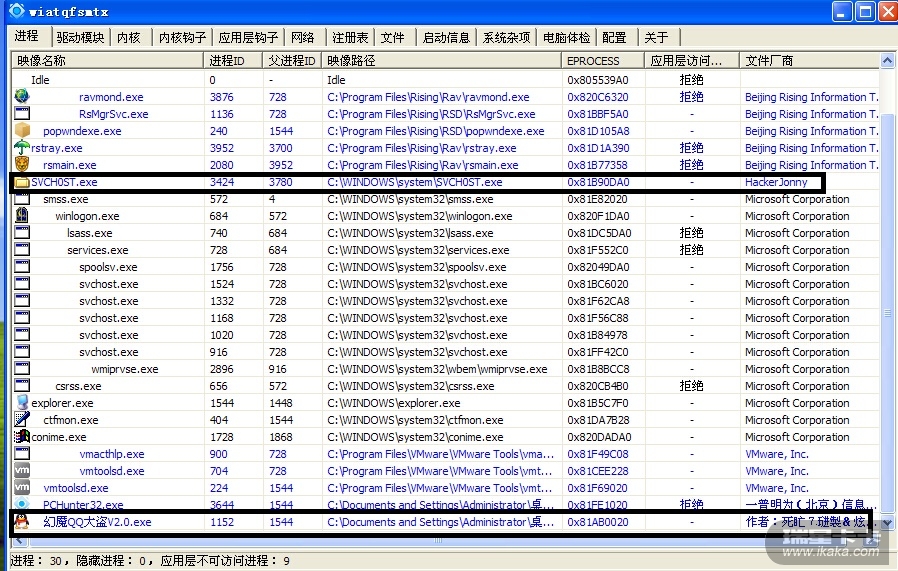Open the 应用层钩子 tab
This screenshot has width=898, height=571.
[x=248, y=38]
